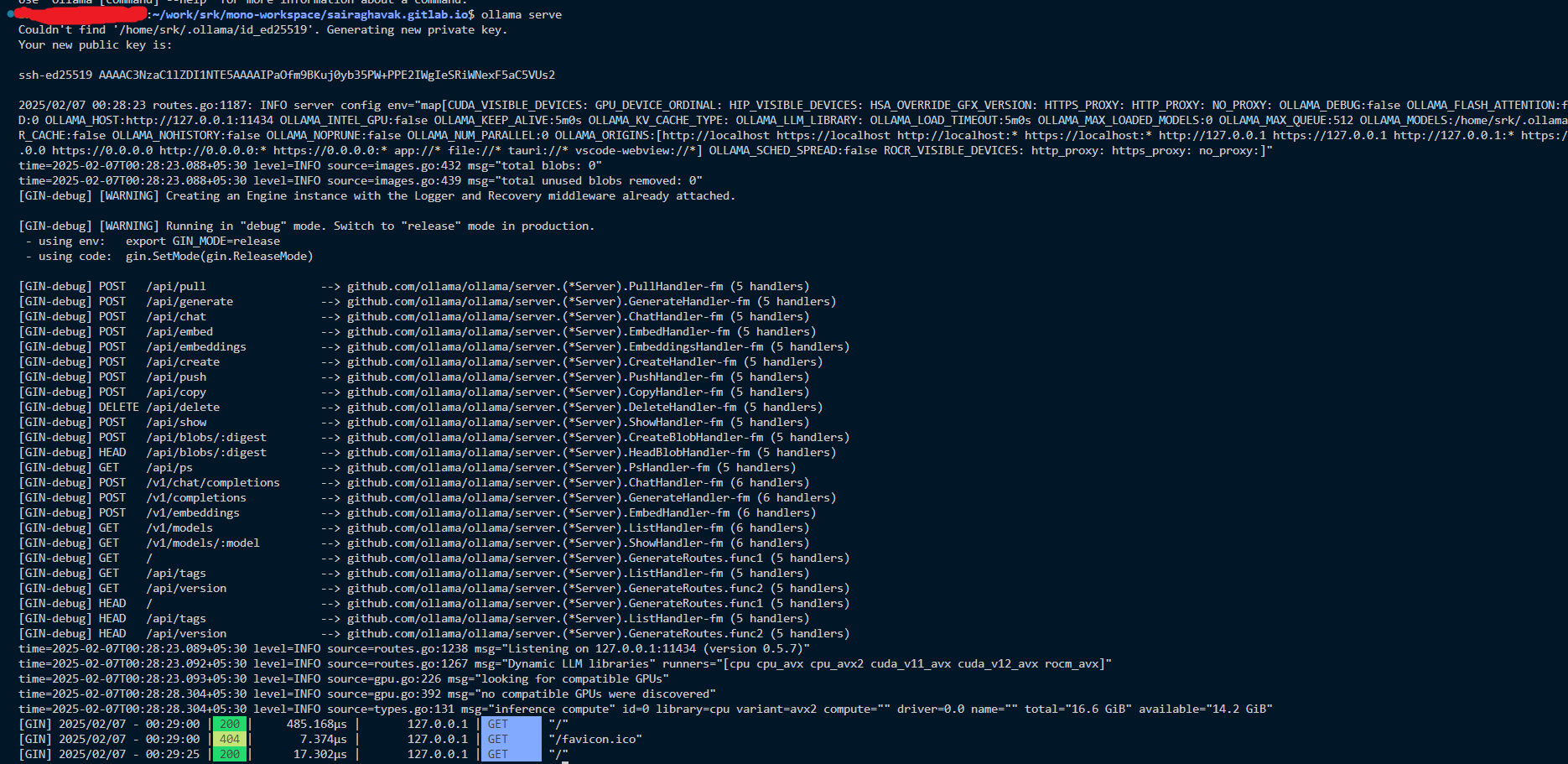Click the 'export GIN_MODE=release' text

(203, 241)
